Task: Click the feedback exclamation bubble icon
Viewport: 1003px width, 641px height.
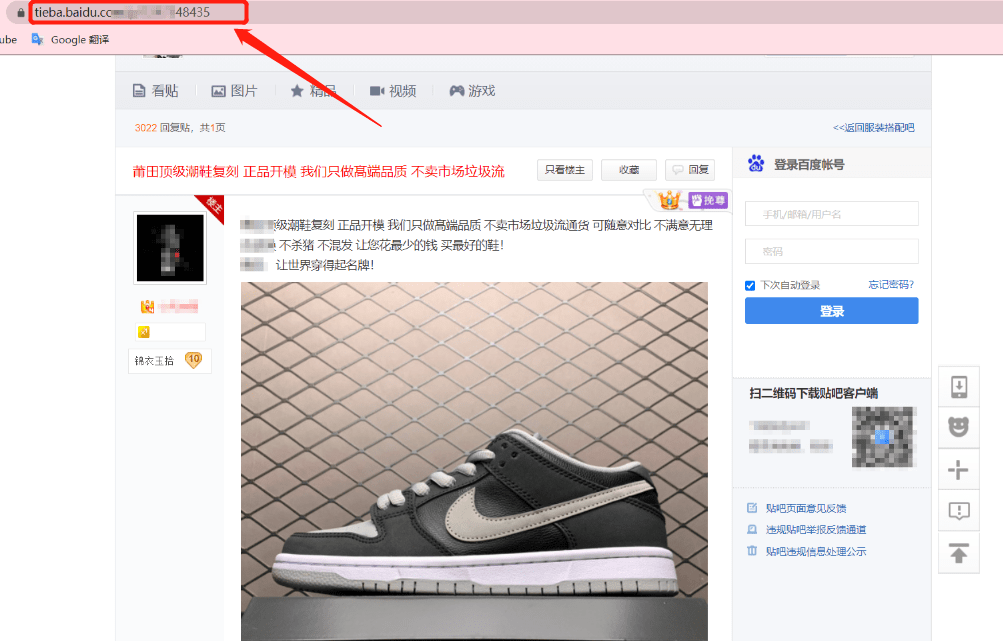Action: click(x=958, y=511)
